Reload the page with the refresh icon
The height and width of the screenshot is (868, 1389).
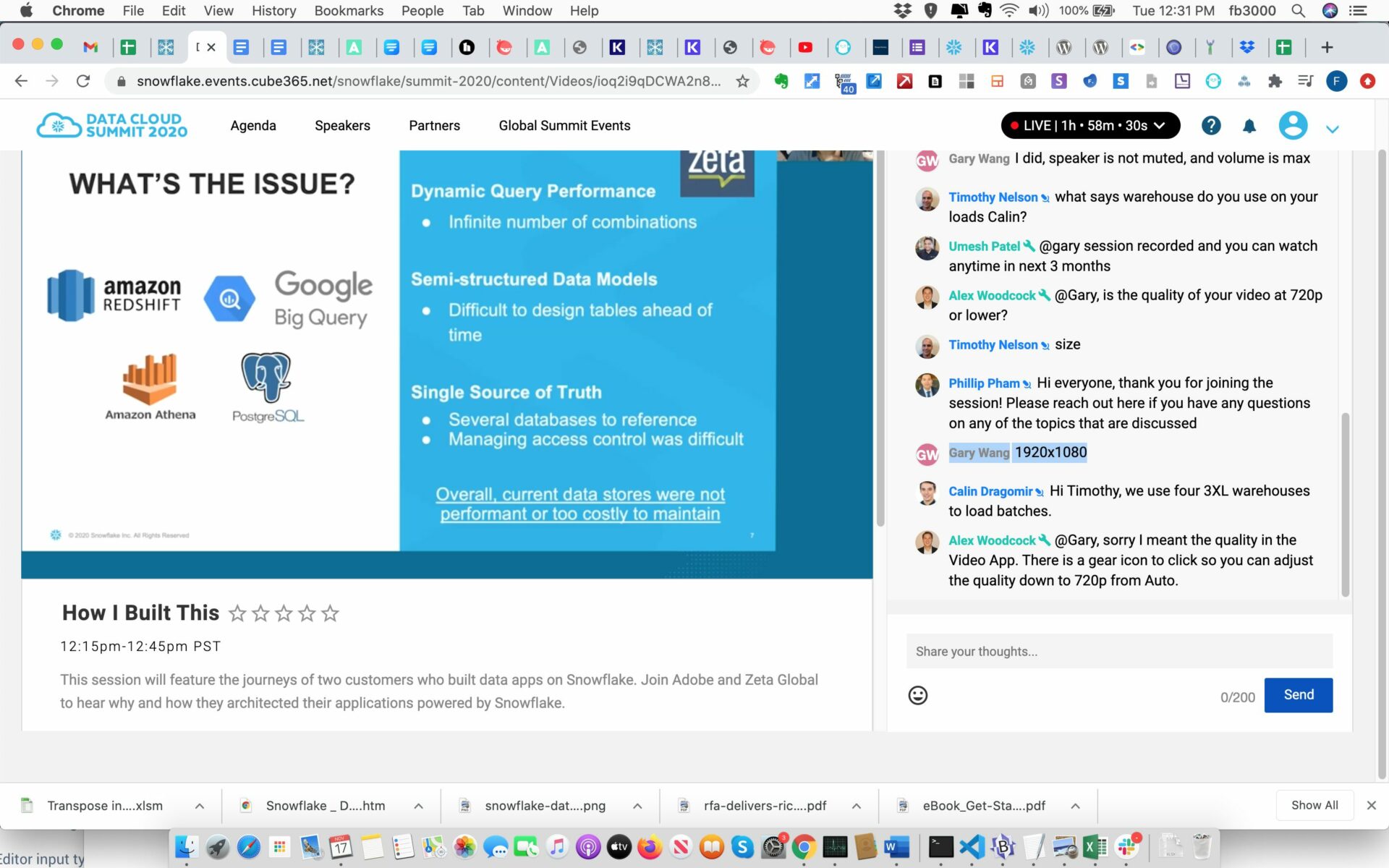click(83, 81)
